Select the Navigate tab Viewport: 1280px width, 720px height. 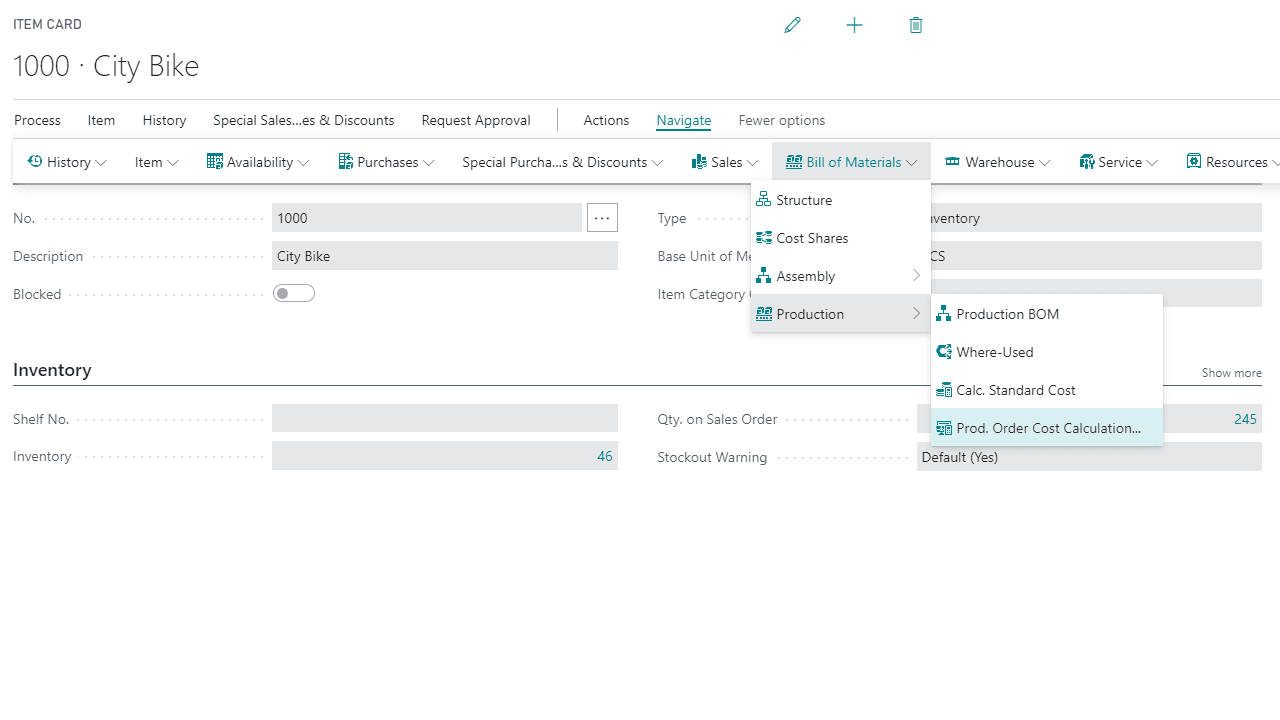pyautogui.click(x=684, y=120)
